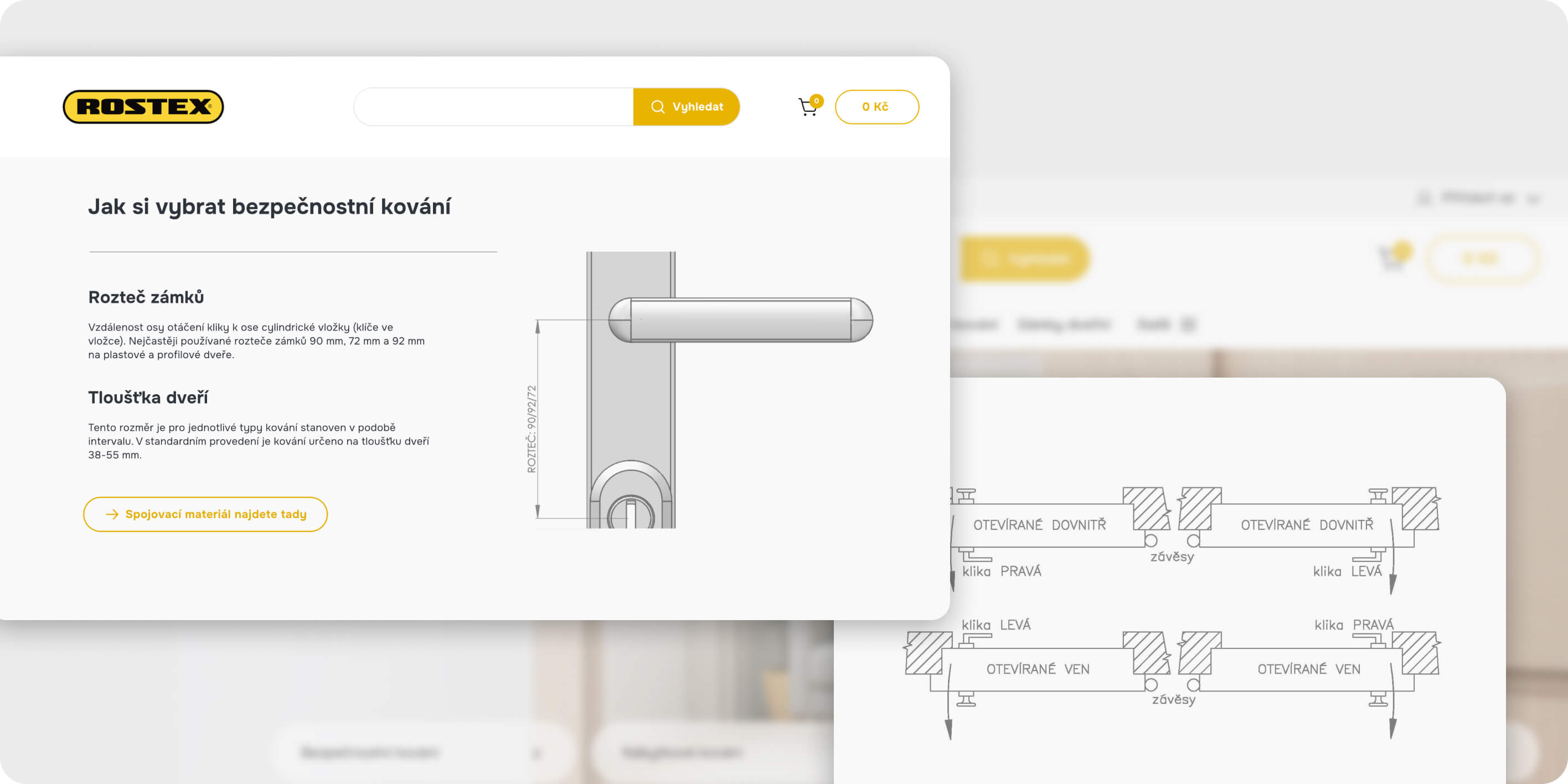
Task: Click the blurred cart icon in background page
Action: coord(1390,259)
